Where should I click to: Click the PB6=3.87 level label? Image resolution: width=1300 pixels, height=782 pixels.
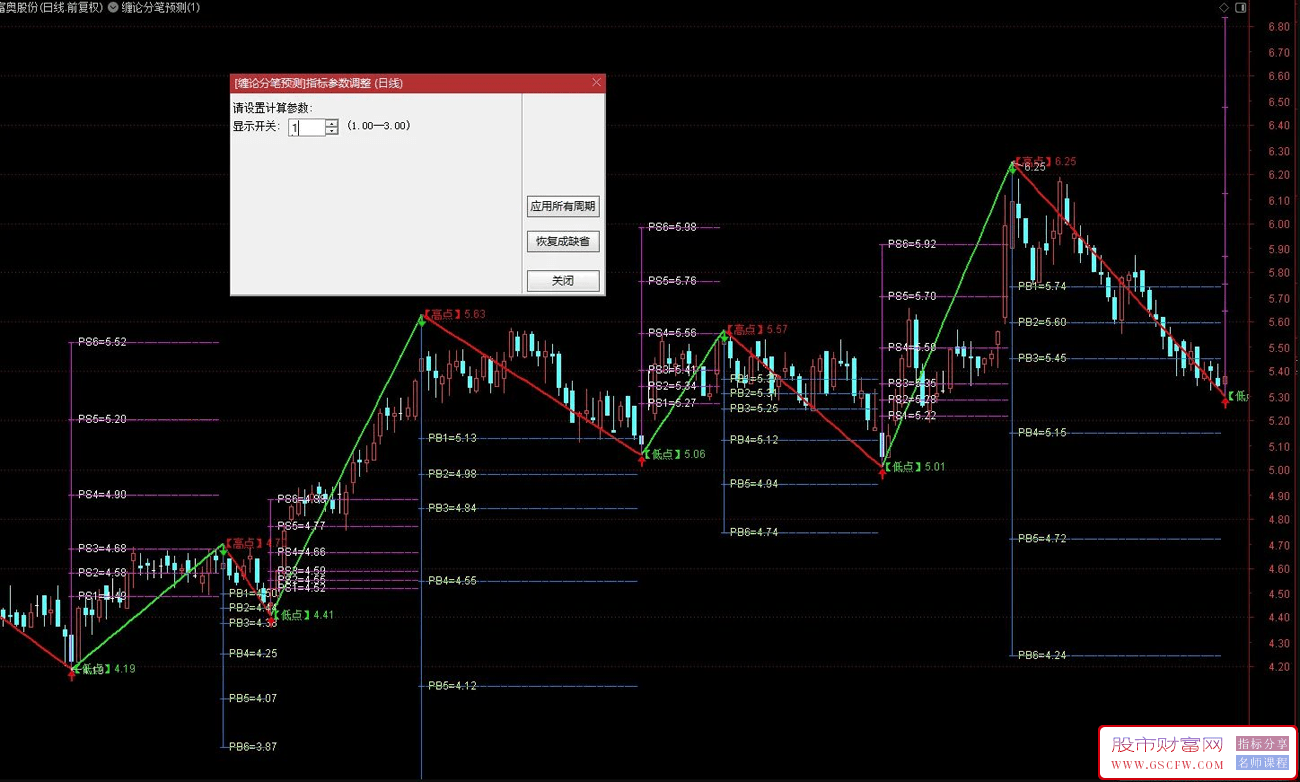pos(253,746)
